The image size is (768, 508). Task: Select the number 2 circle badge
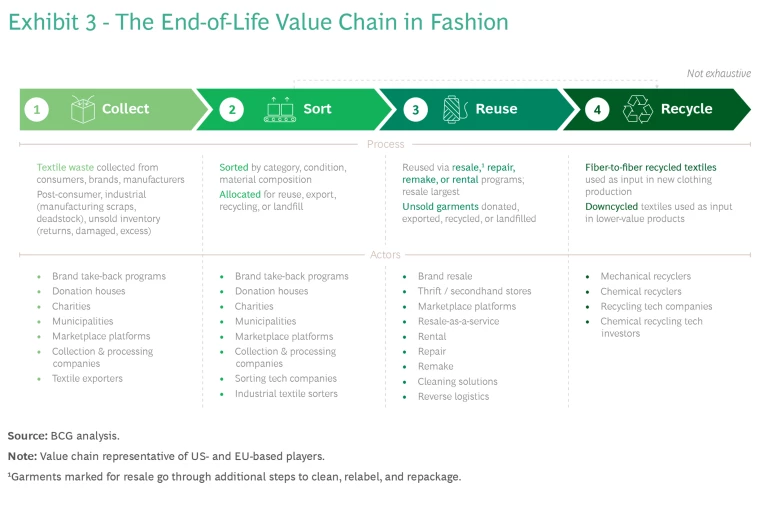(232, 110)
